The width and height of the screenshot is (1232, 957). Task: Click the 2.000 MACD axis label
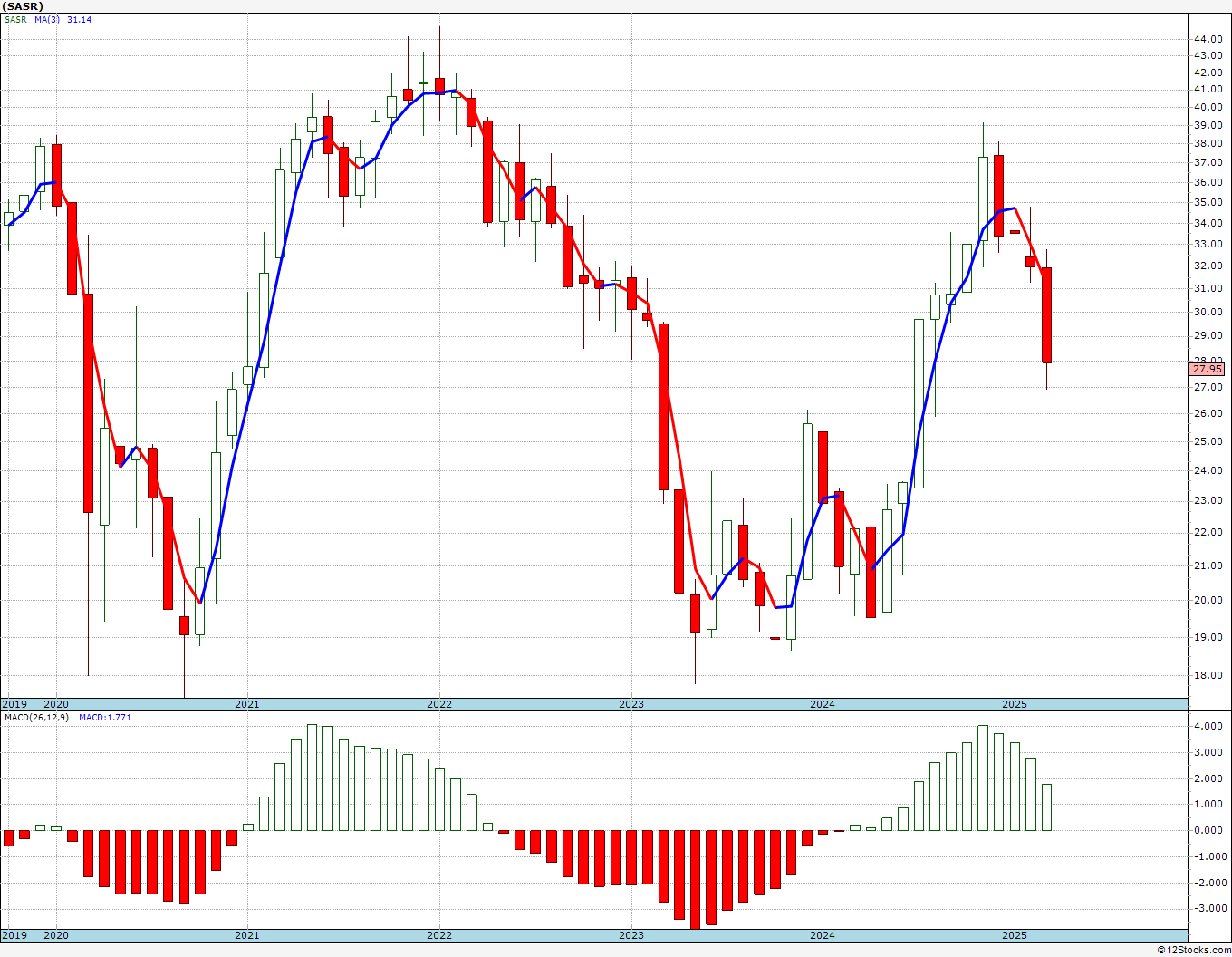(1210, 778)
